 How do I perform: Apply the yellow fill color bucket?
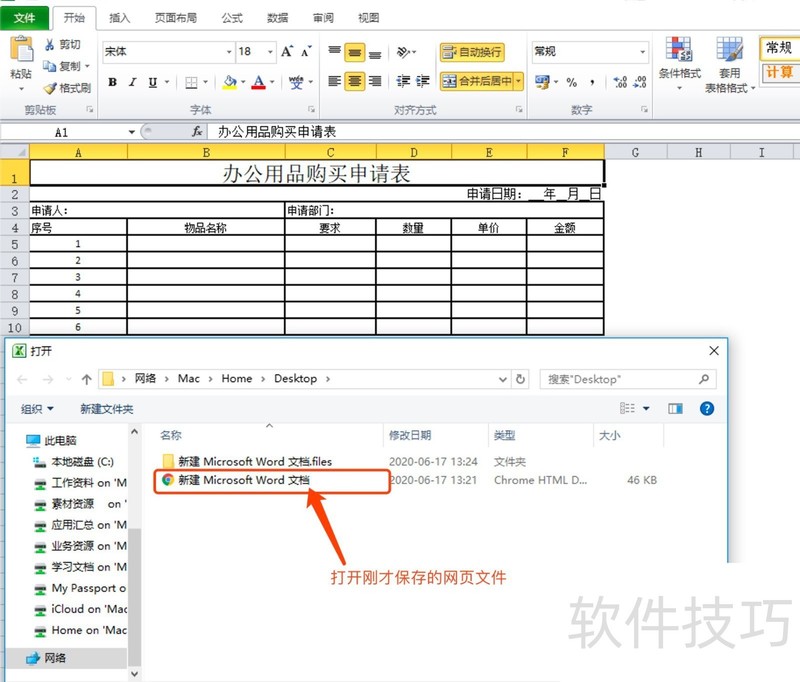point(230,82)
